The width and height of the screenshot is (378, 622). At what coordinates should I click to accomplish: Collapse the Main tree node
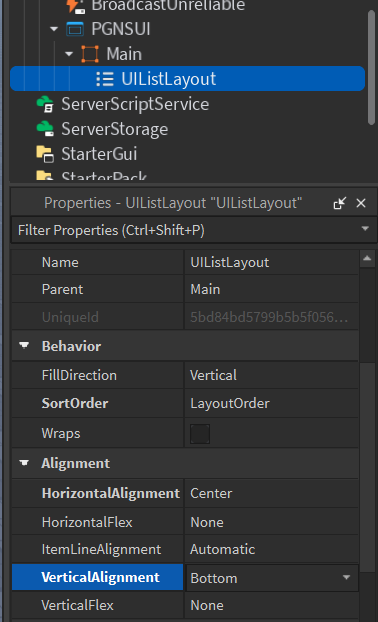click(x=69, y=54)
